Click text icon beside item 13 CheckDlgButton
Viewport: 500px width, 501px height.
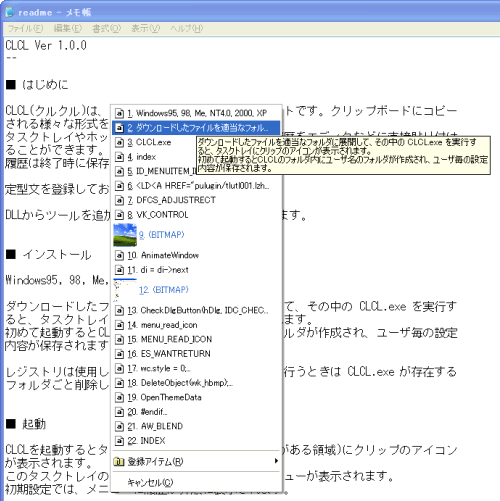pyautogui.click(x=119, y=310)
